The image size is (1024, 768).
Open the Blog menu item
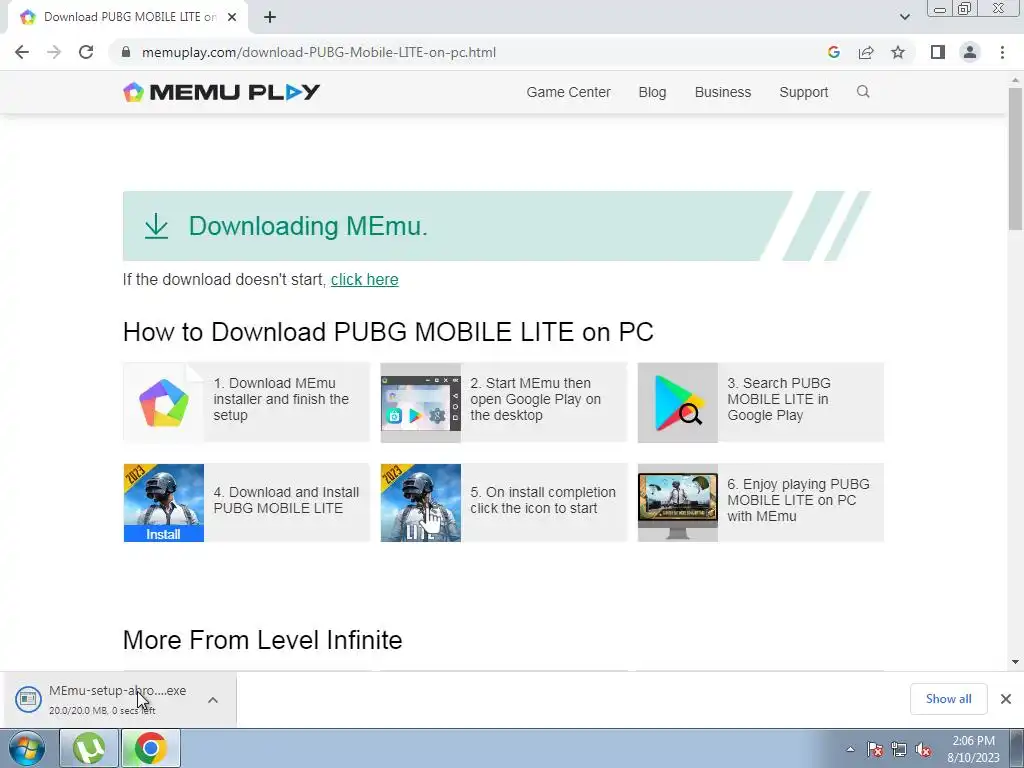point(652,92)
